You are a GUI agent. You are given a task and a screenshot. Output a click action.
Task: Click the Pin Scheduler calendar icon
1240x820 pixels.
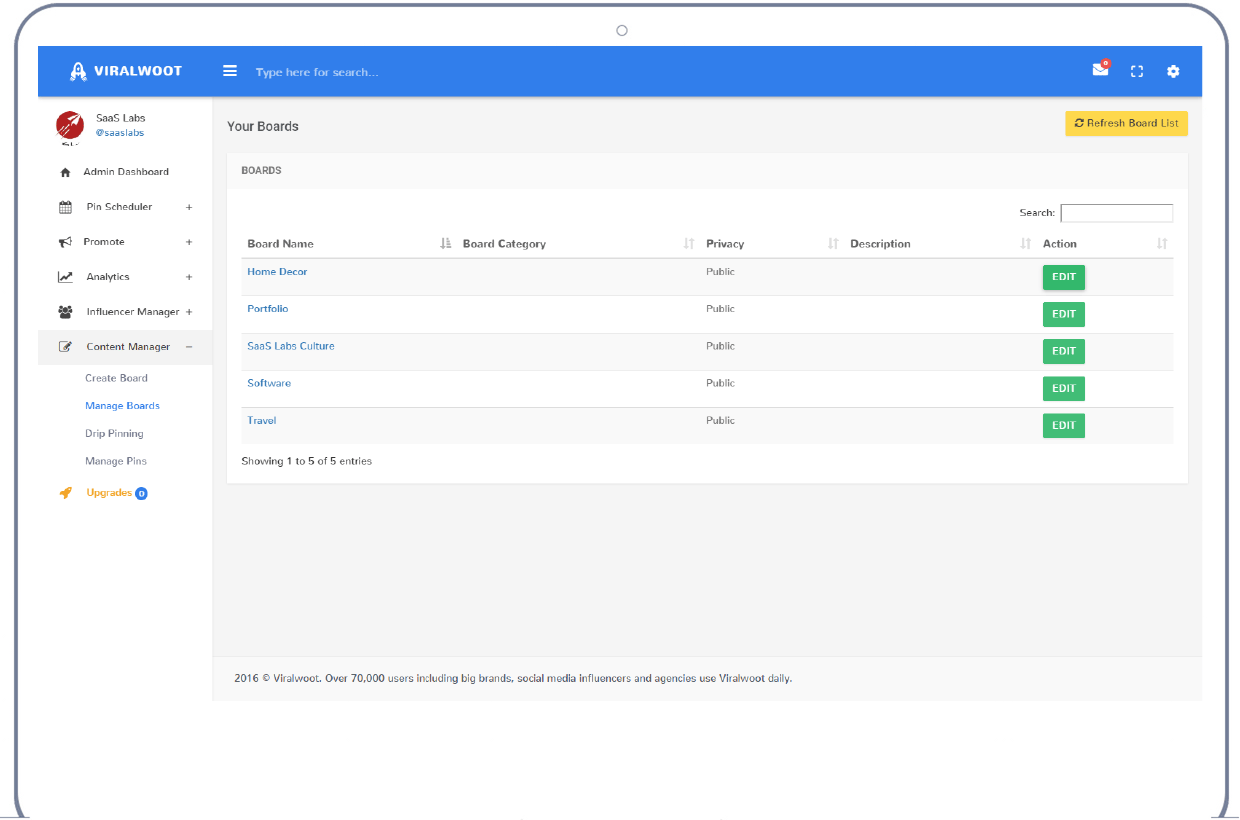[65, 207]
